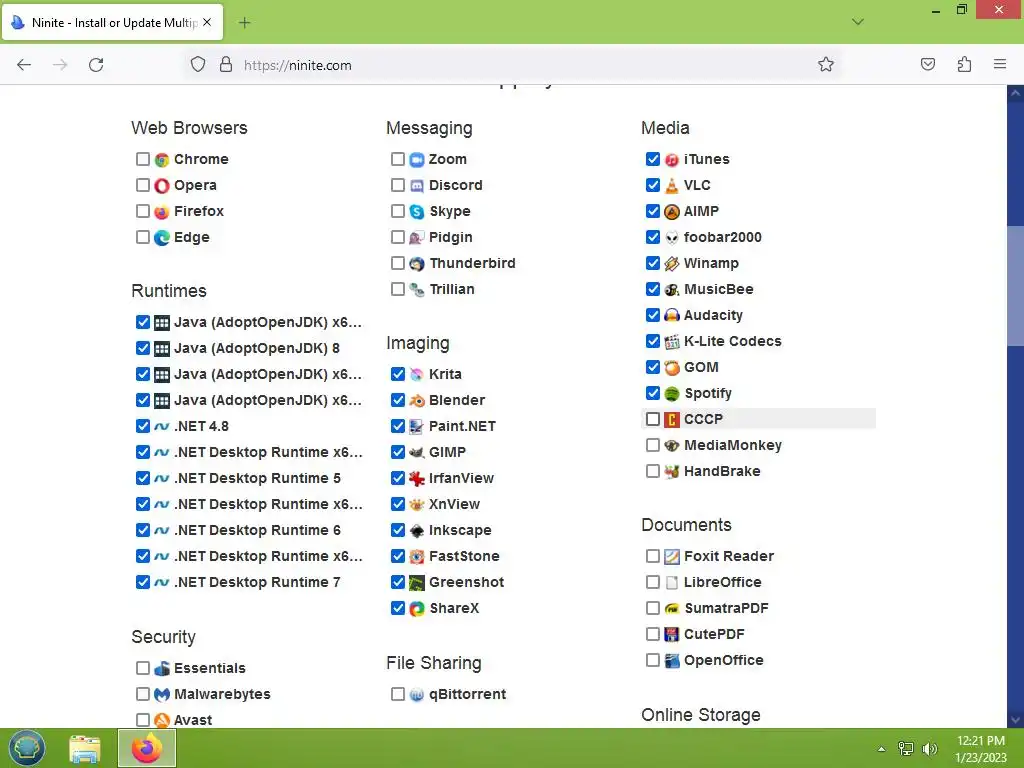The height and width of the screenshot is (768, 1024).
Task: Click the IrfanView red icon
Action: [417, 478]
